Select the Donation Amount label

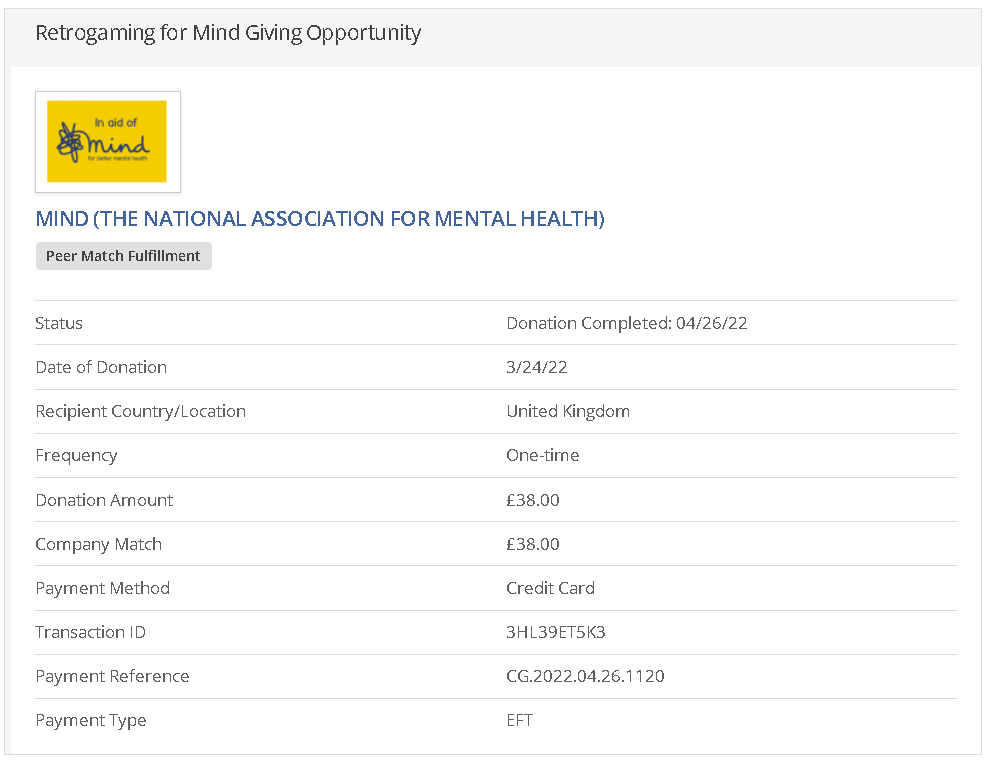104,500
